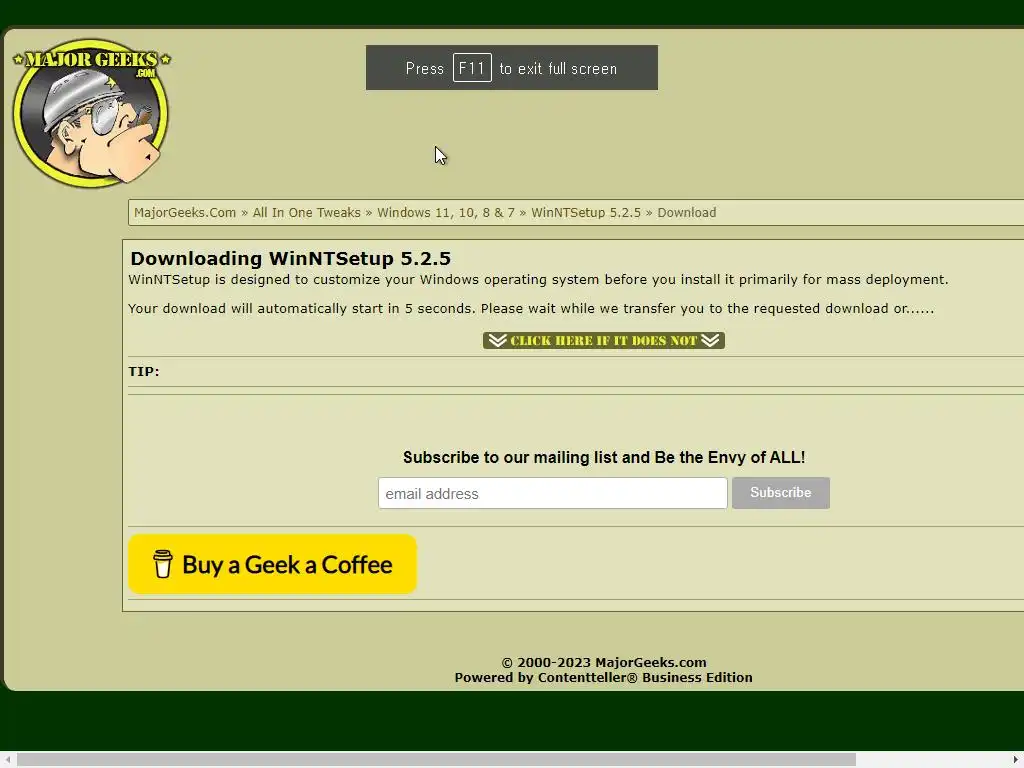The height and width of the screenshot is (768, 1024).
Task: Go to Windows 11, 10, 8 & 7 breadcrumb
Action: coord(446,213)
